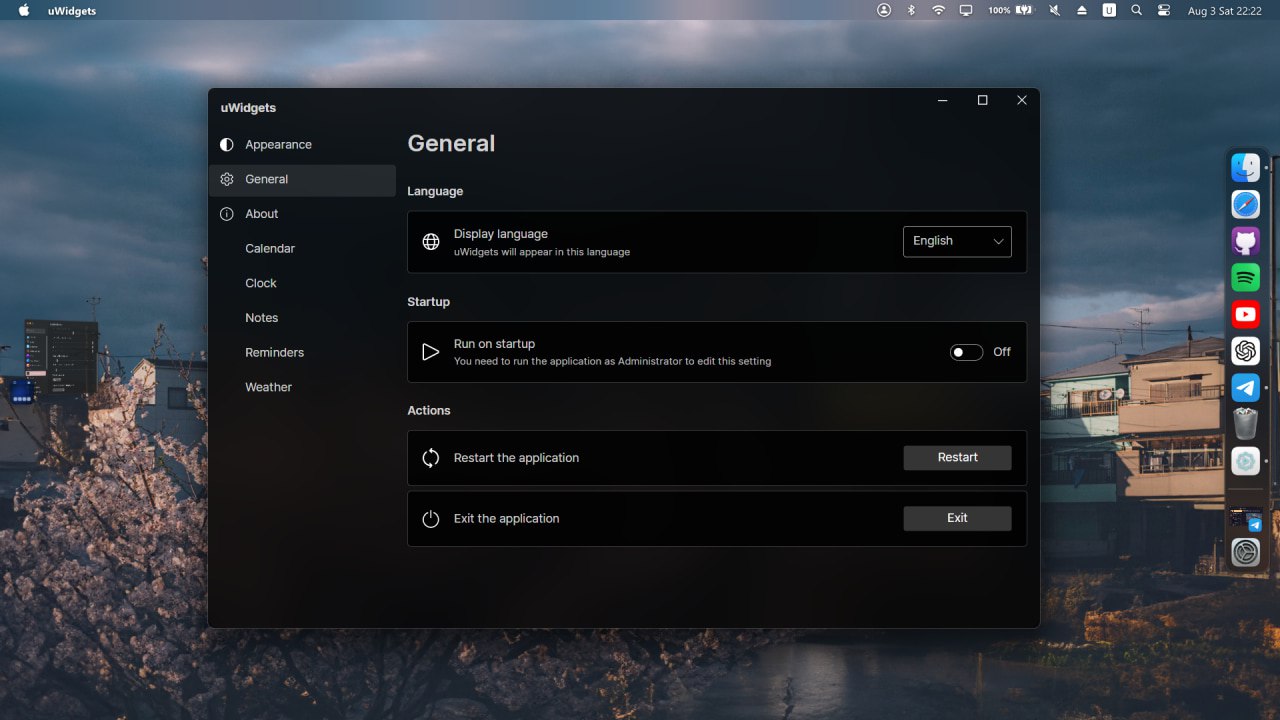Launch Spotify from the dock
Screen dimensions: 1280x720
click(x=1245, y=278)
